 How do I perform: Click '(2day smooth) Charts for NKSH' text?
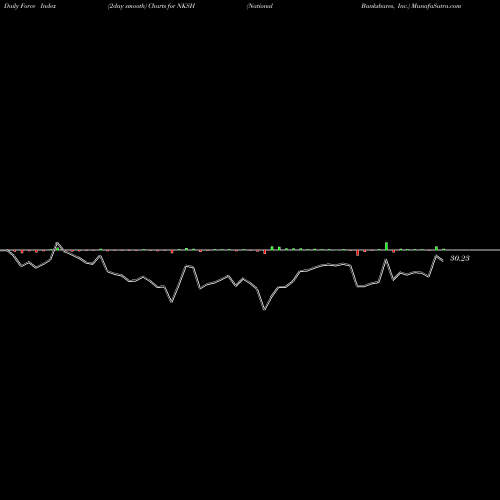point(151,6)
